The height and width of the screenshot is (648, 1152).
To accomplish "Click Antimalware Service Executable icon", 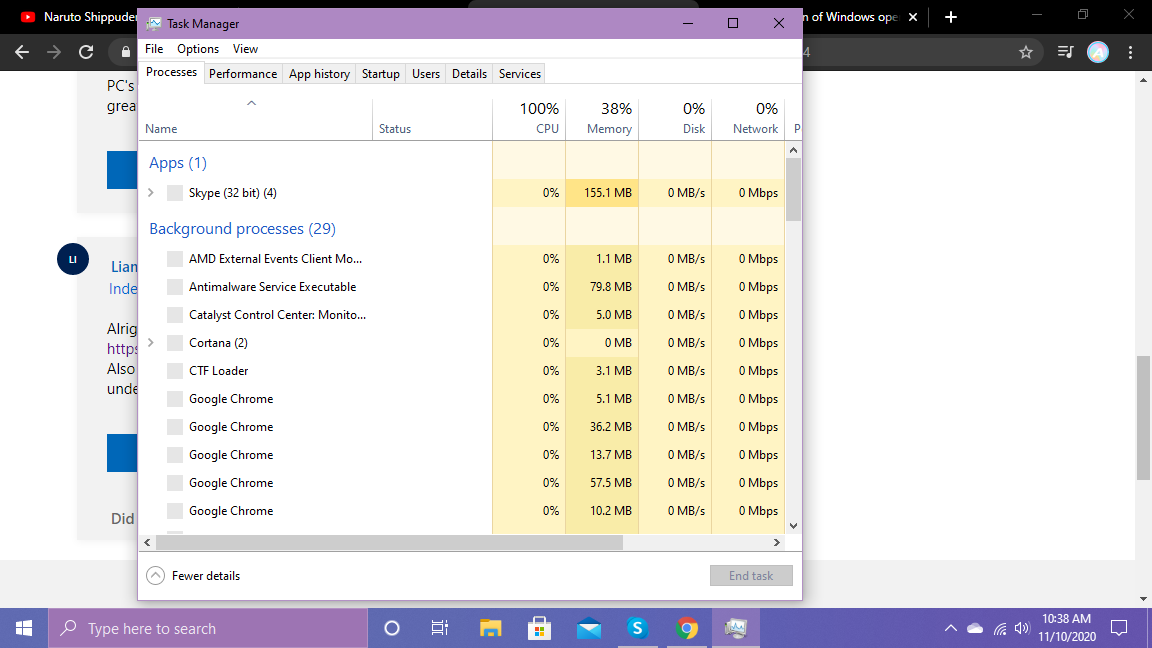I will pos(175,287).
